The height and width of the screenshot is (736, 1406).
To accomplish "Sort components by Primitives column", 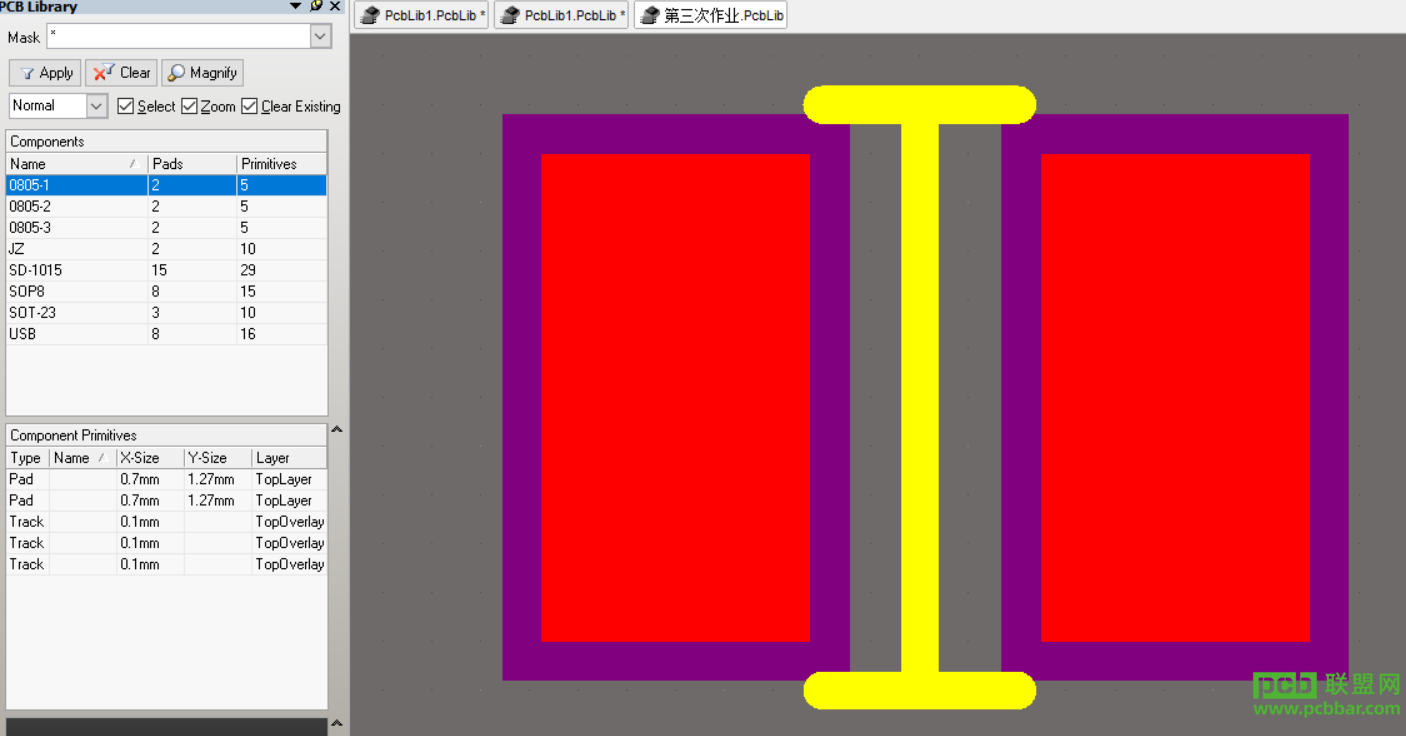I will pyautogui.click(x=282, y=164).
